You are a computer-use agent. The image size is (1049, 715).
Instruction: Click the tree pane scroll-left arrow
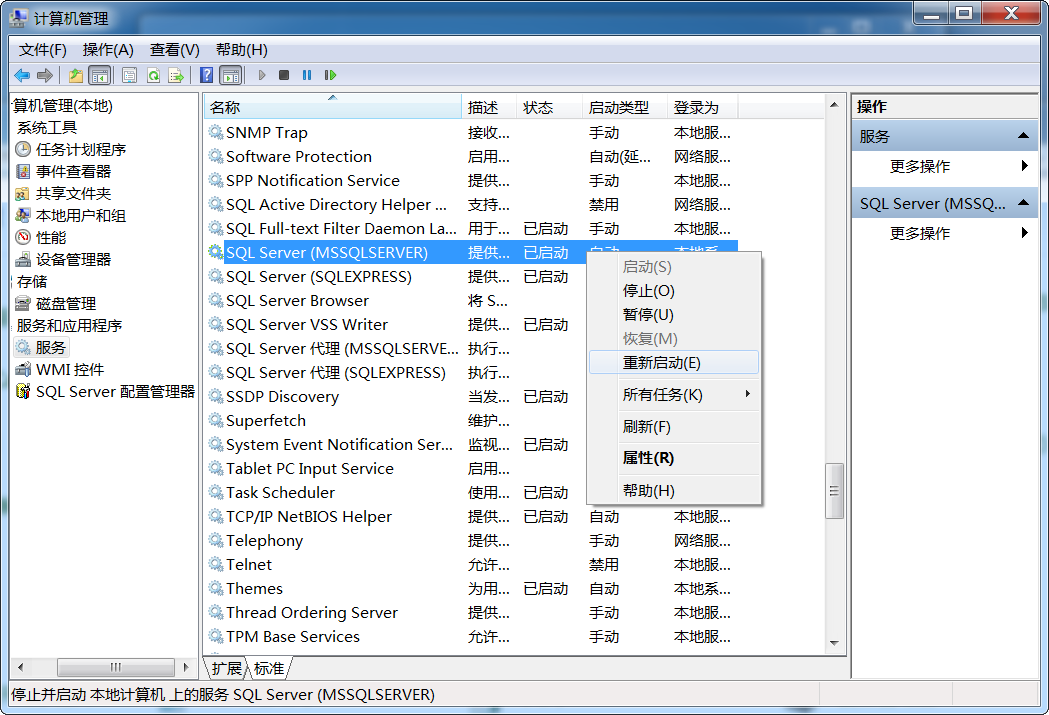tap(21, 667)
